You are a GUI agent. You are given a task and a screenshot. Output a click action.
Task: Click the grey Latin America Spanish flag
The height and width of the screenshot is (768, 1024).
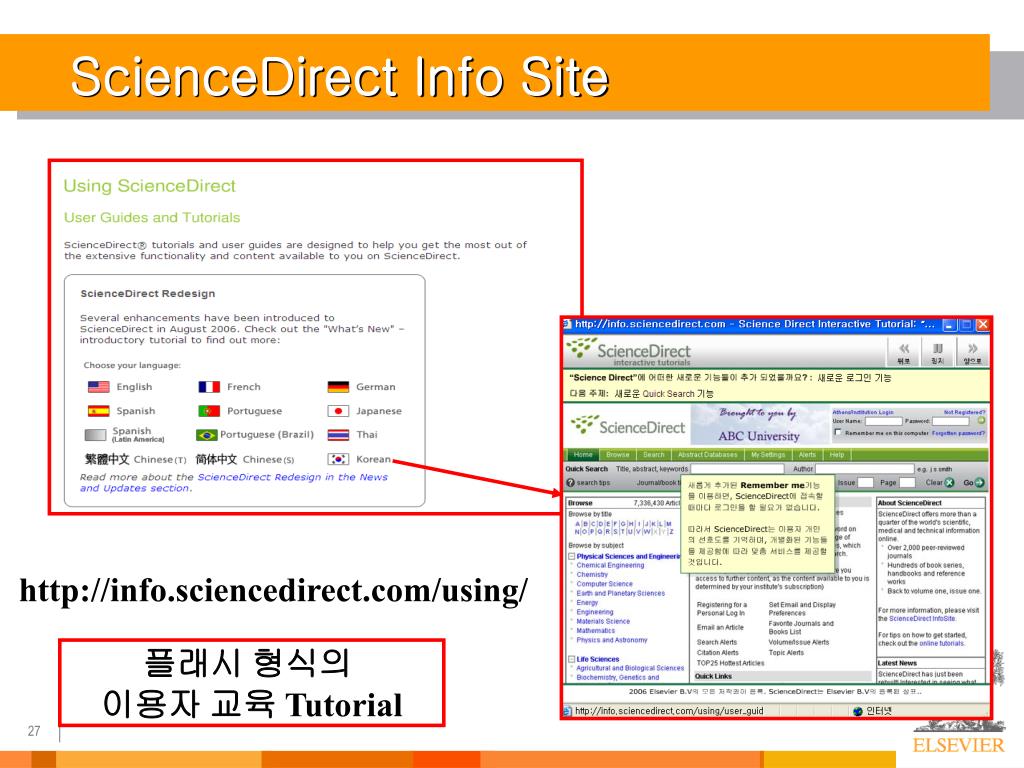[95, 435]
